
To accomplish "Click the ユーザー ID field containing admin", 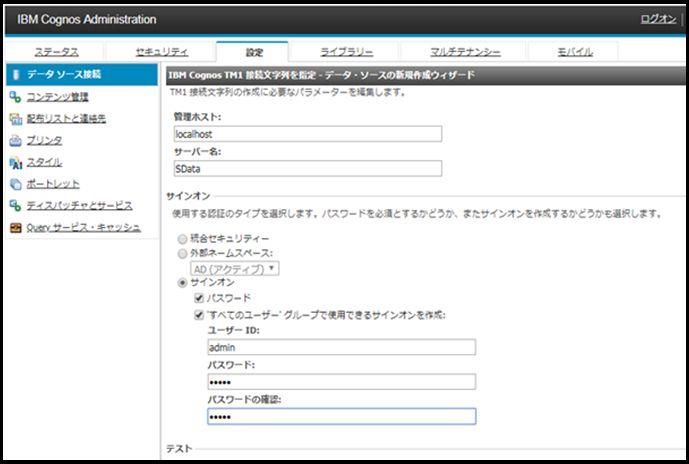I will pyautogui.click(x=341, y=347).
